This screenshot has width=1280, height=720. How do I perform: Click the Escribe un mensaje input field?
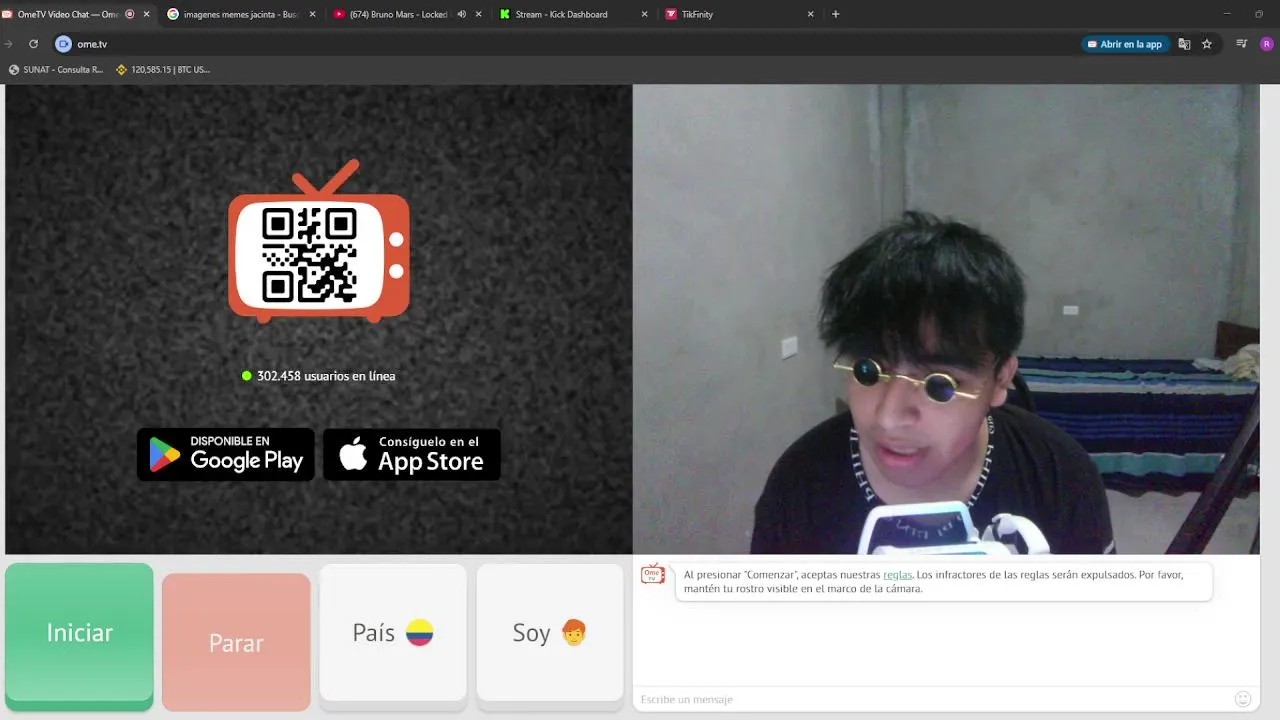930,699
